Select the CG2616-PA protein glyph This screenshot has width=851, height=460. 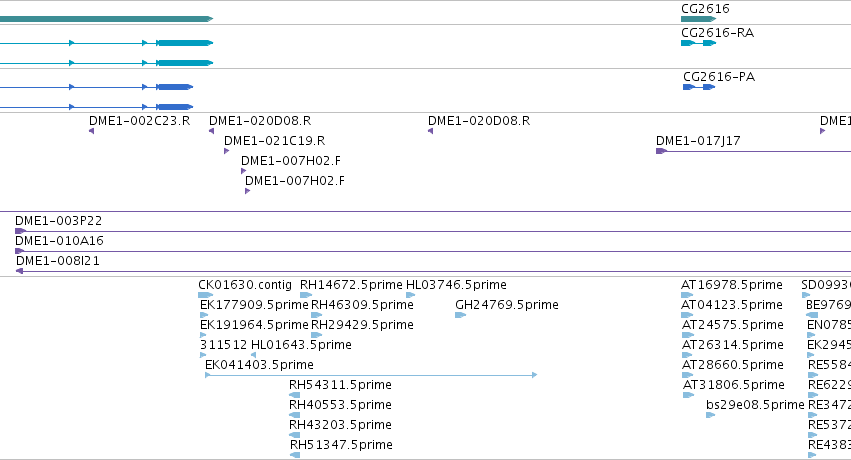pyautogui.click(x=699, y=87)
